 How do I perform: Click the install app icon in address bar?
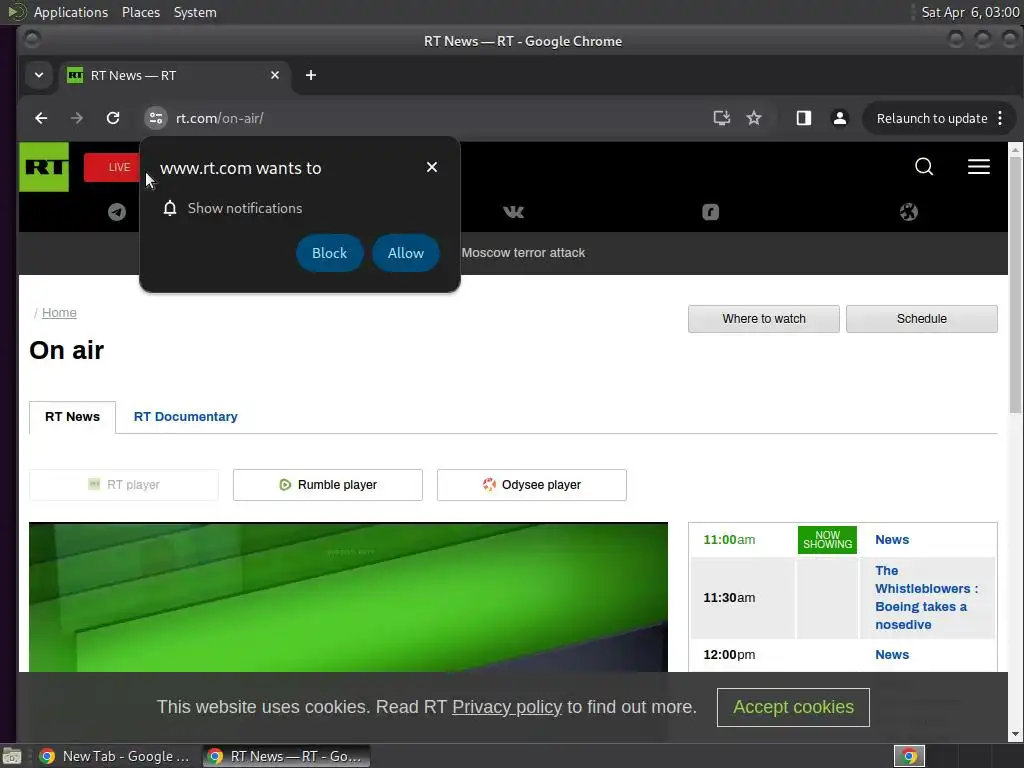(721, 118)
